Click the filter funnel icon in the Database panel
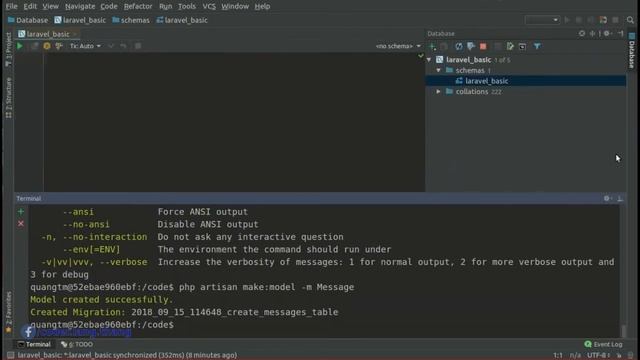 (x=537, y=47)
